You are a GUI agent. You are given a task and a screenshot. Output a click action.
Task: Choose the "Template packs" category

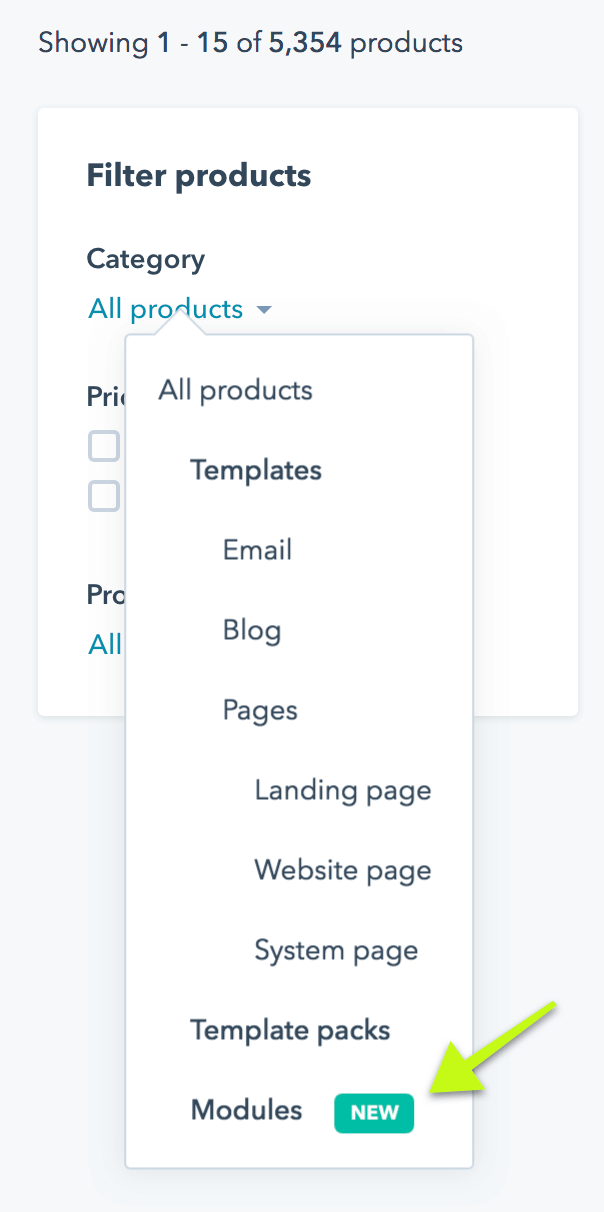[x=290, y=1030]
